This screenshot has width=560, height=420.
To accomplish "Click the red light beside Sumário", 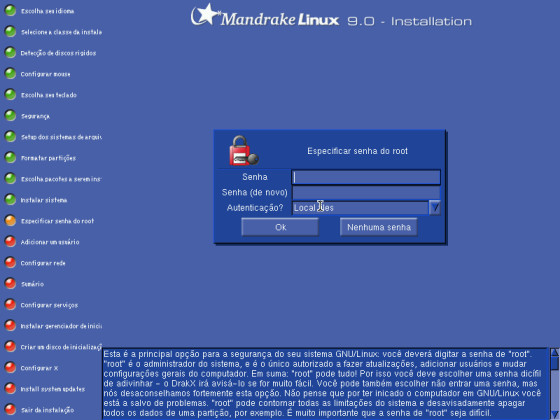I will click(10, 284).
